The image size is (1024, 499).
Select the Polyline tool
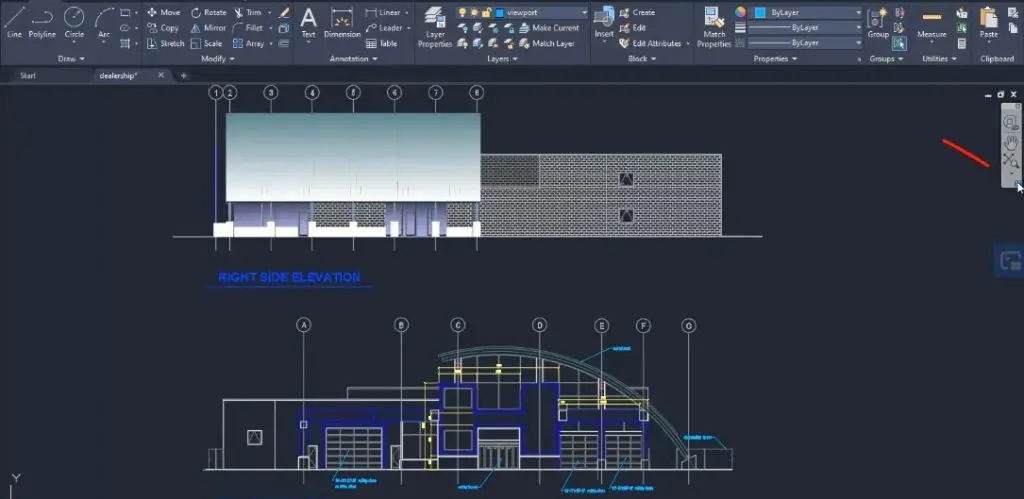pyautogui.click(x=42, y=22)
